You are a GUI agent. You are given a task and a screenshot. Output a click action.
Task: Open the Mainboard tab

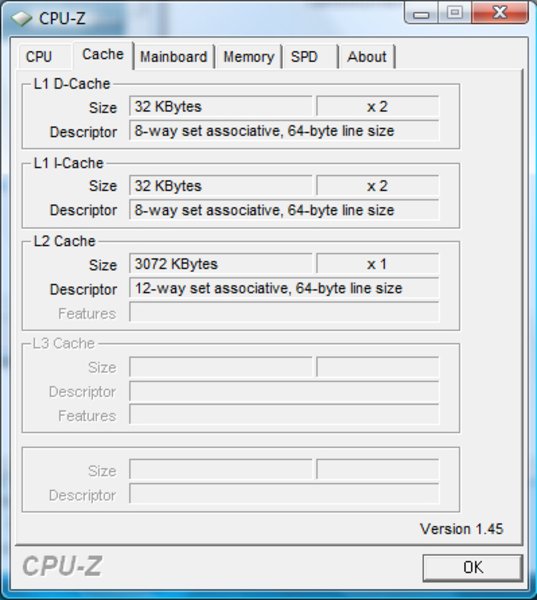[173, 57]
